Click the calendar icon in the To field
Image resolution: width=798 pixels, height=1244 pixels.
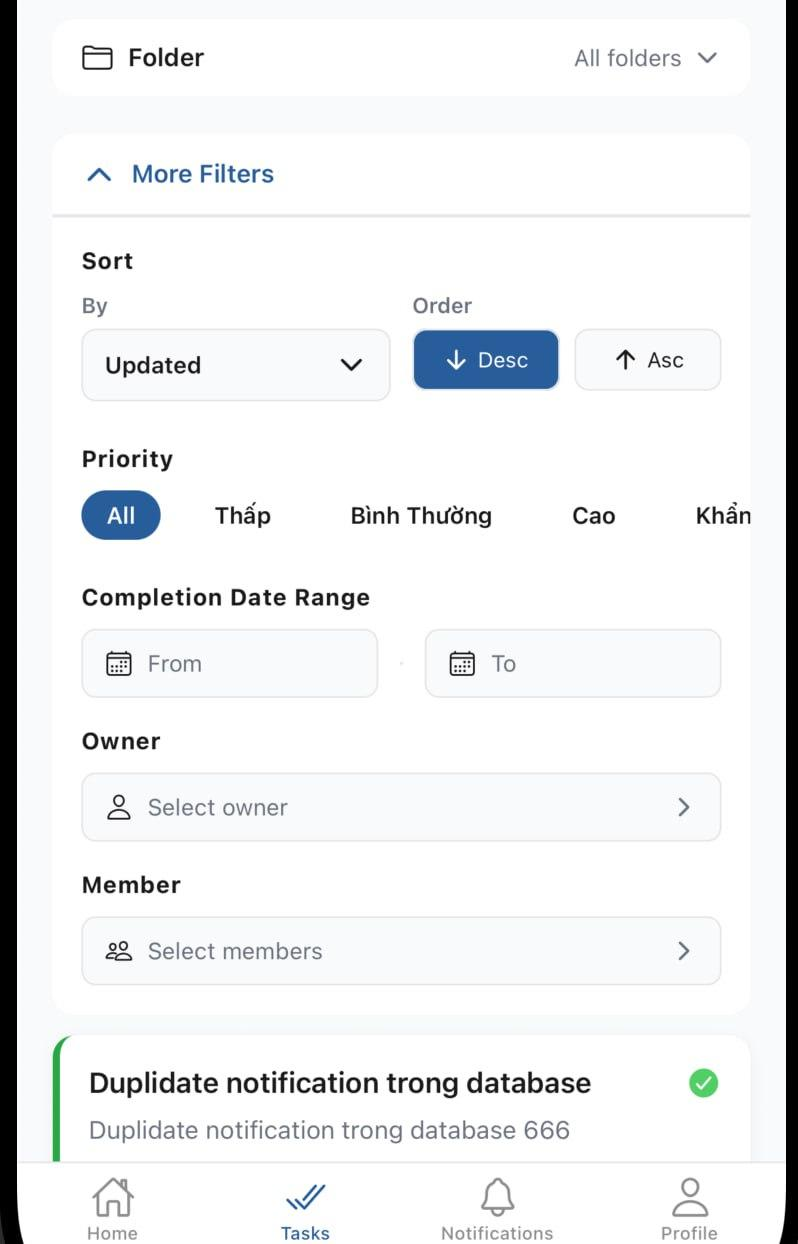(461, 663)
